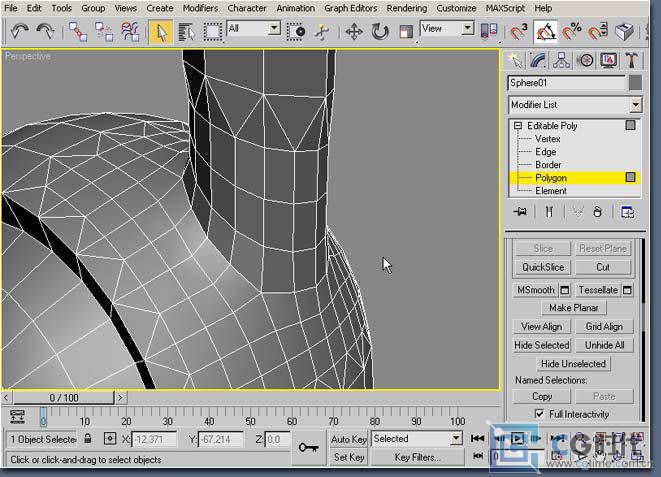Open the Utilities hammer tab
Screen dimensions: 661x477
pos(631,61)
